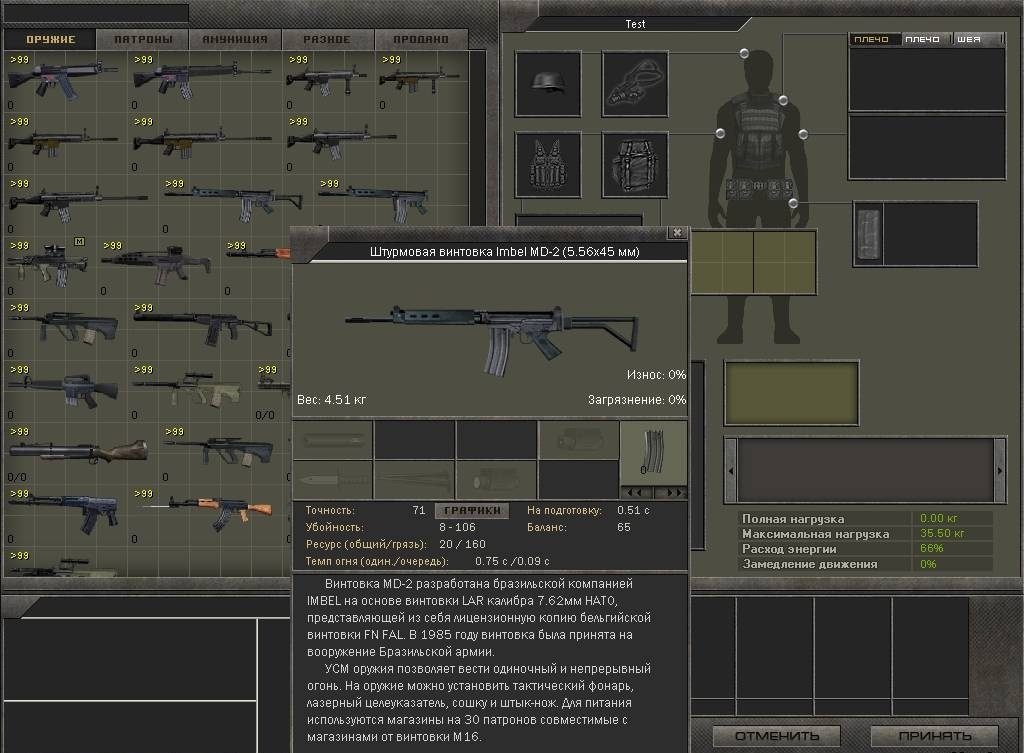Click the silencer attachment slot
Image resolution: width=1024 pixels, height=753 pixels.
pyautogui.click(x=332, y=441)
